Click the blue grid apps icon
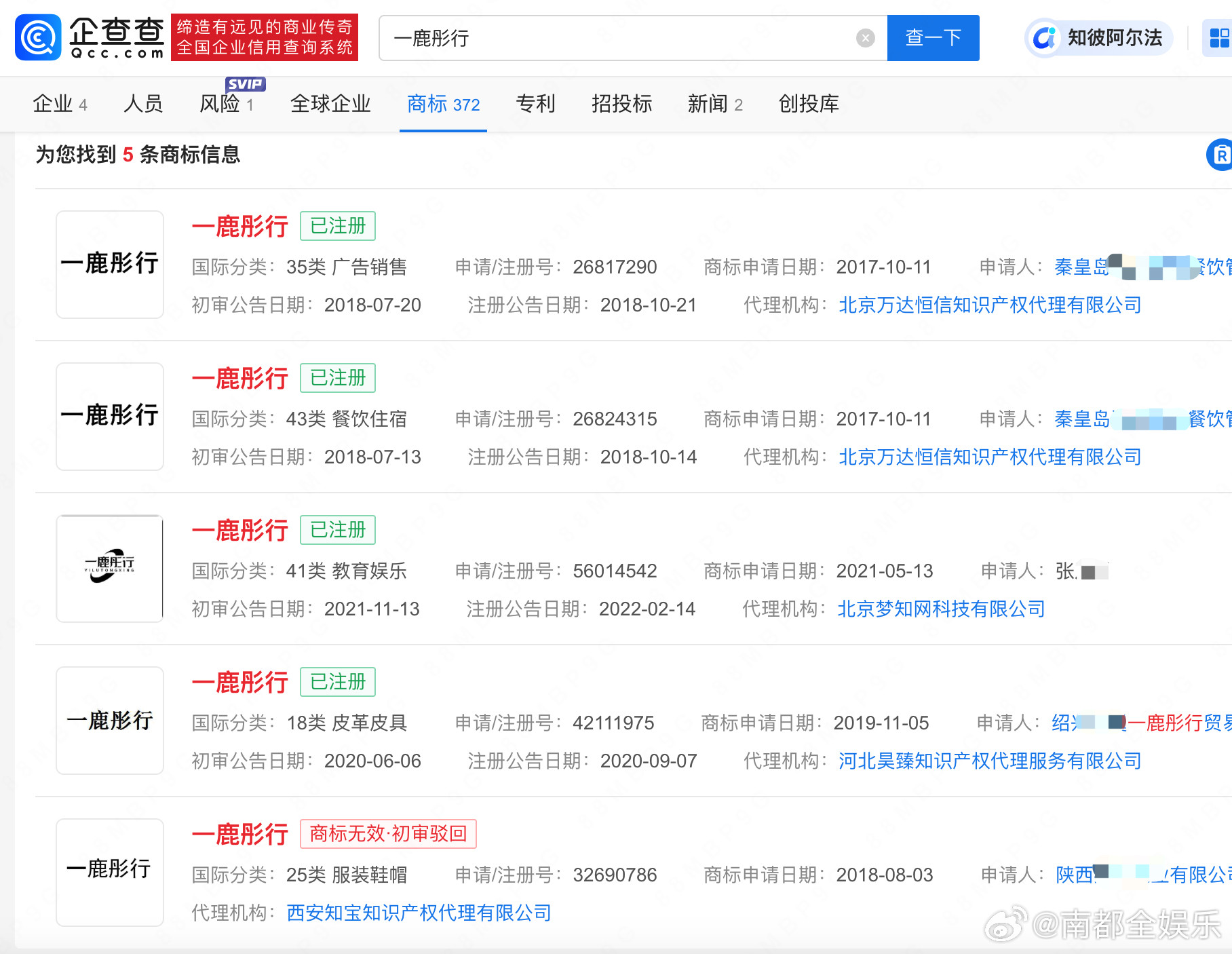Screen dimensions: 1232x954 tap(1218, 38)
